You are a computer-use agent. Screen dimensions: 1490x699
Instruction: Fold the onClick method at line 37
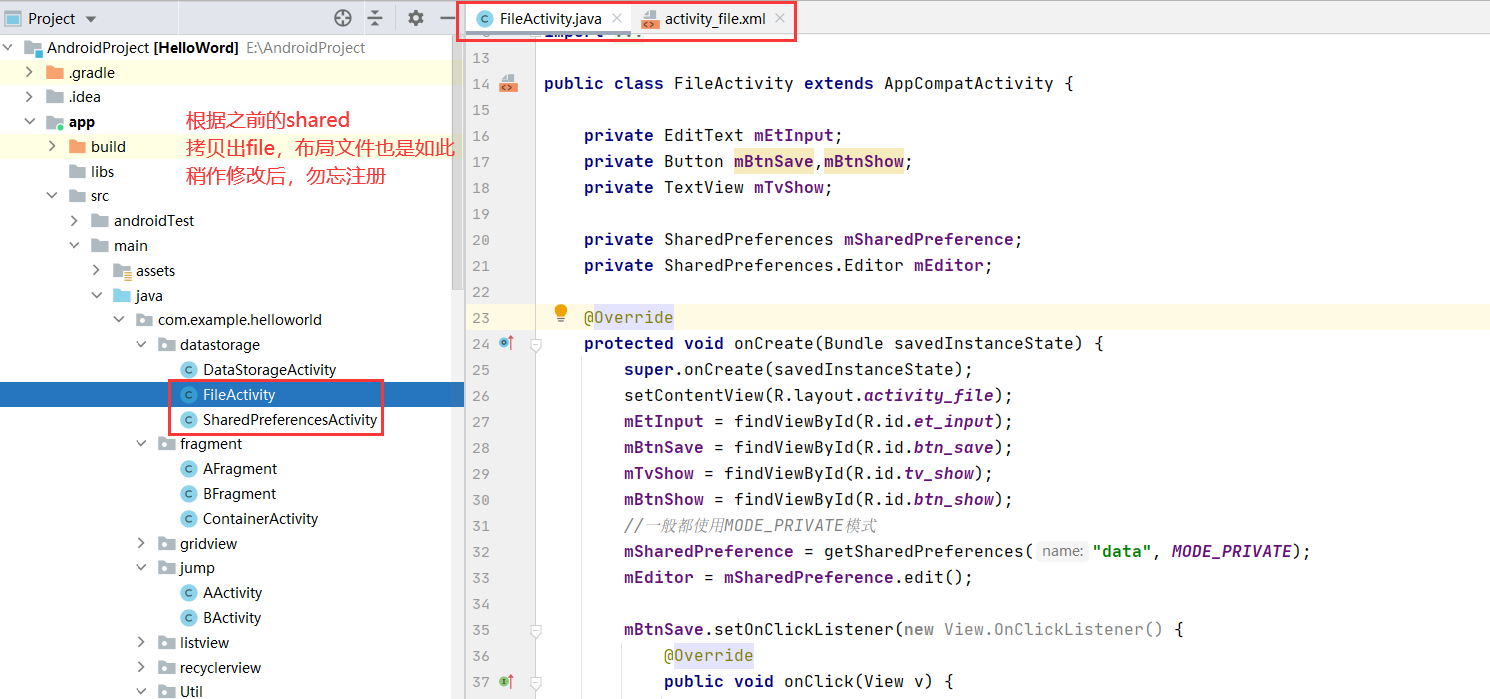[536, 682]
